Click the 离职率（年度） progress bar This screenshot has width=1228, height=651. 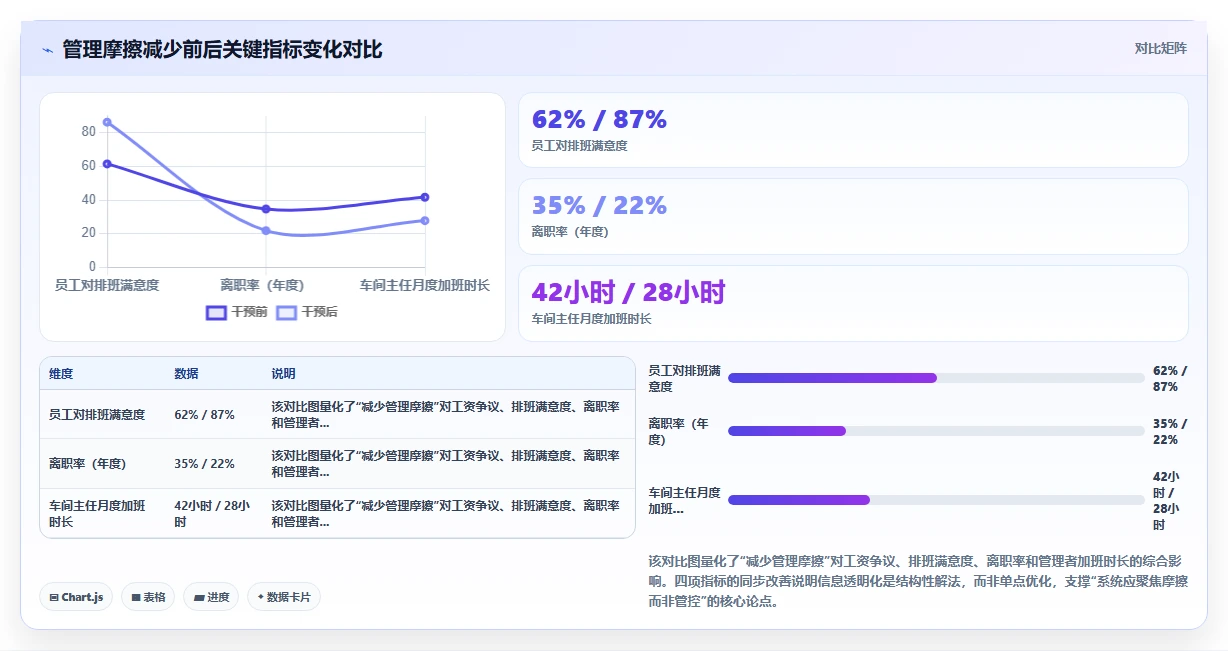[x=936, y=431]
